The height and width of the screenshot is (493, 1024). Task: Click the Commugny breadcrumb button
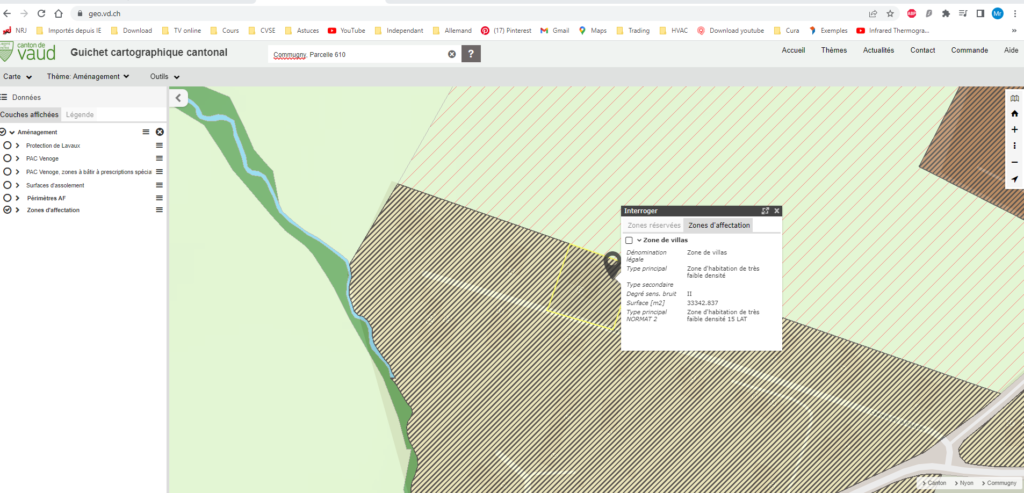pyautogui.click(x=999, y=483)
